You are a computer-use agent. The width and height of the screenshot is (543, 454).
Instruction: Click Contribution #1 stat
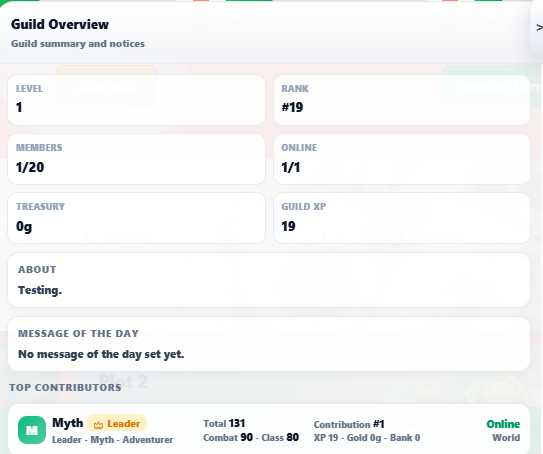pos(349,424)
